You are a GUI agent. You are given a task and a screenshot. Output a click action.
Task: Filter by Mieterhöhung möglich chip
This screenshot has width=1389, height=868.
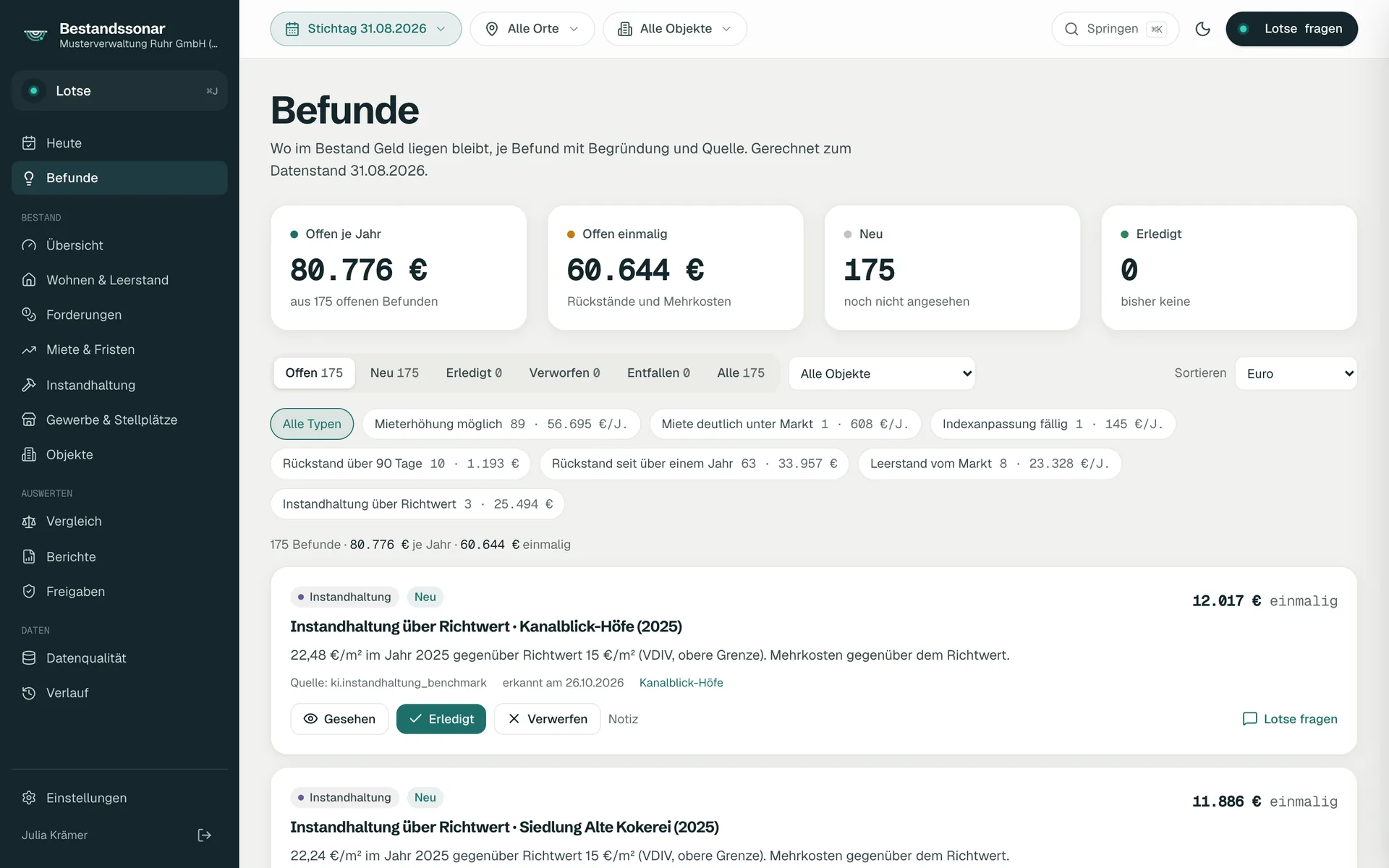pyautogui.click(x=501, y=424)
